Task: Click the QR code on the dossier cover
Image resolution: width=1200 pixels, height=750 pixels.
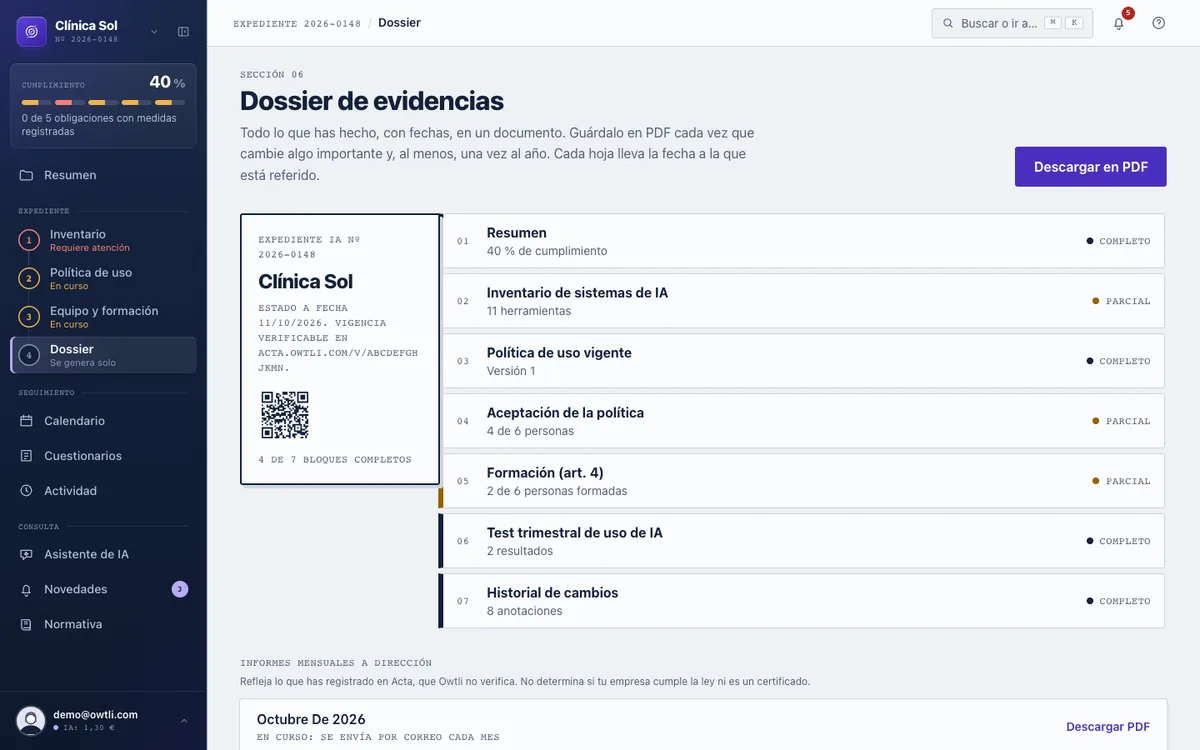Action: pyautogui.click(x=285, y=415)
